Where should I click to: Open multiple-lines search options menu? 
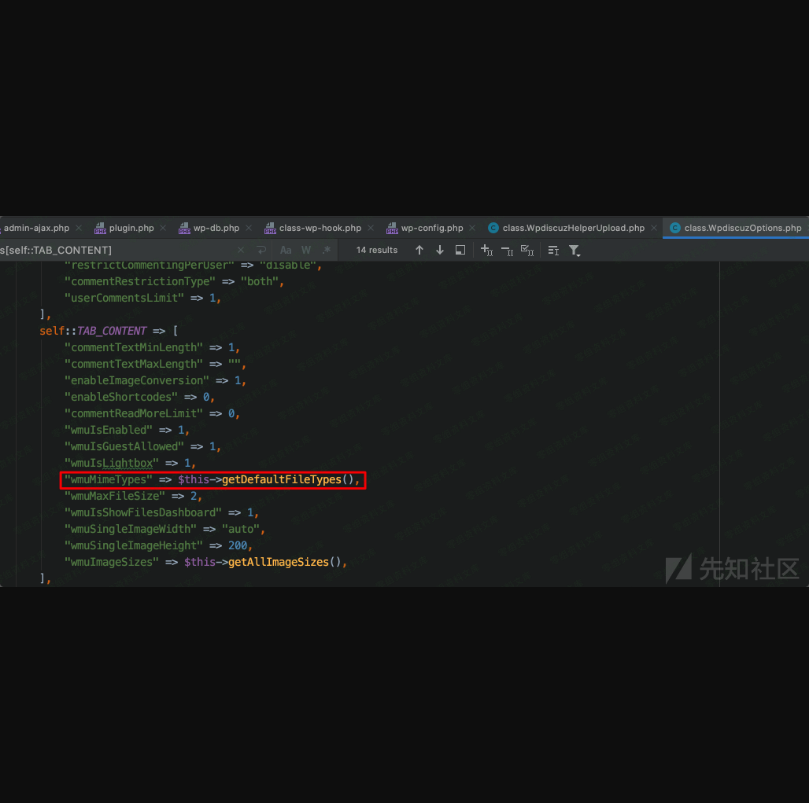(x=553, y=250)
